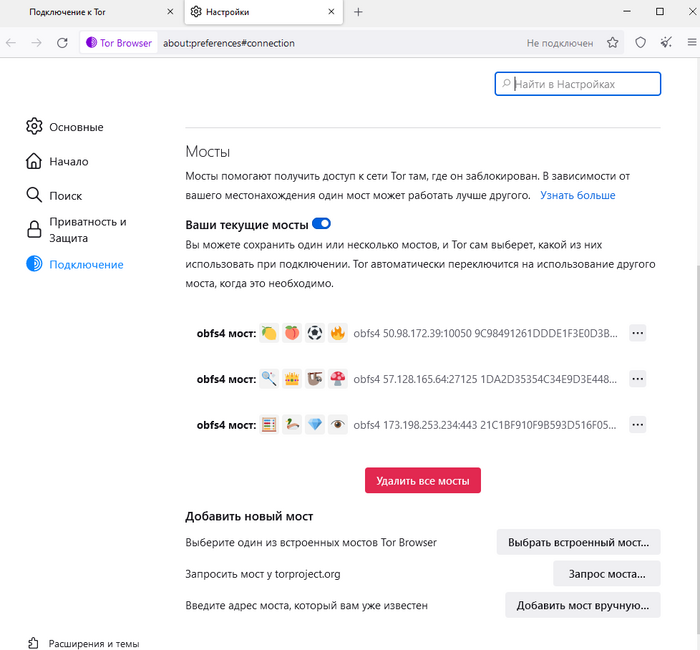The image size is (700, 650).
Task: Reload the current page
Action: (62, 43)
